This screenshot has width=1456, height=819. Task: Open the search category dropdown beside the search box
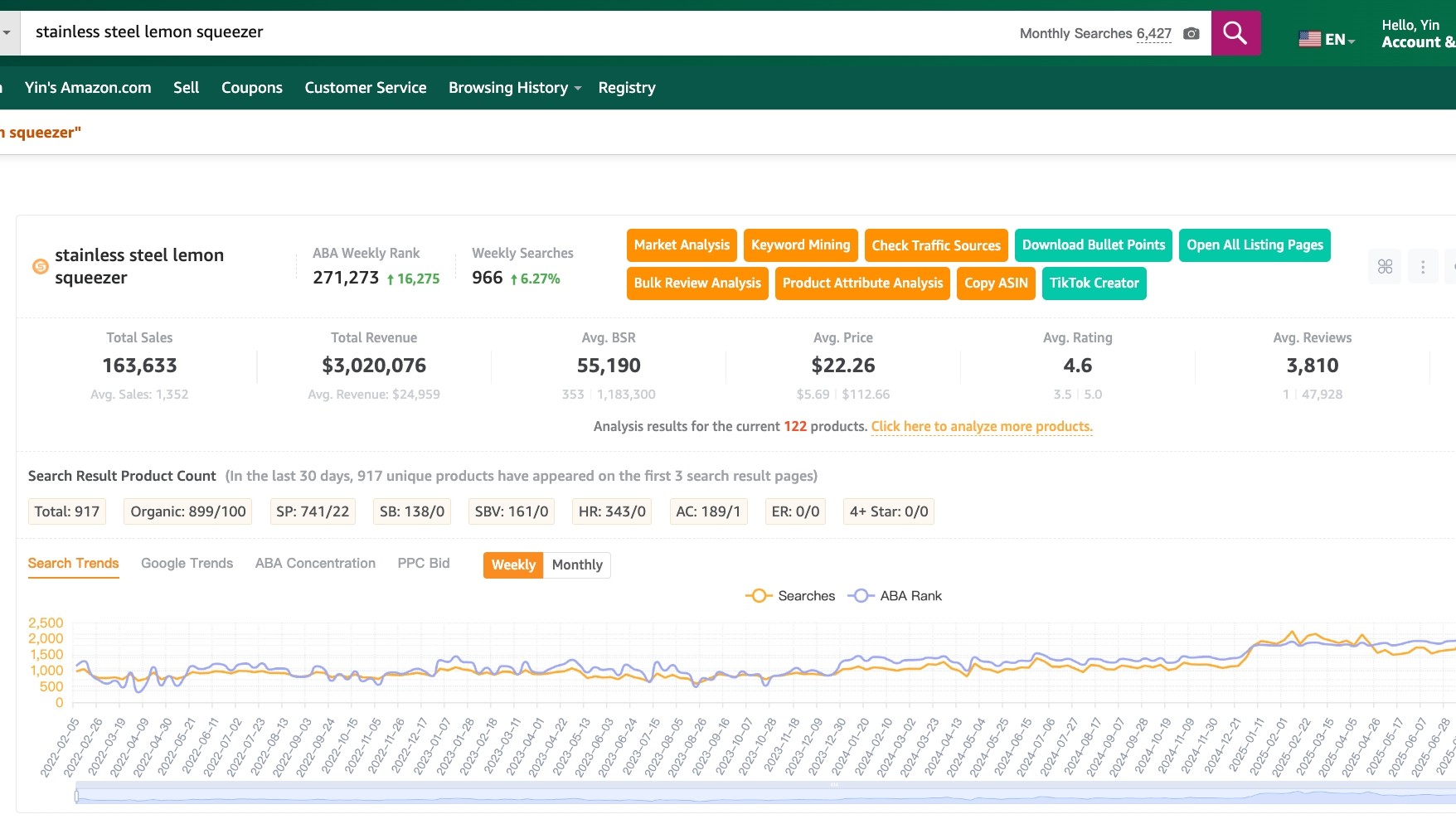pos(7,33)
